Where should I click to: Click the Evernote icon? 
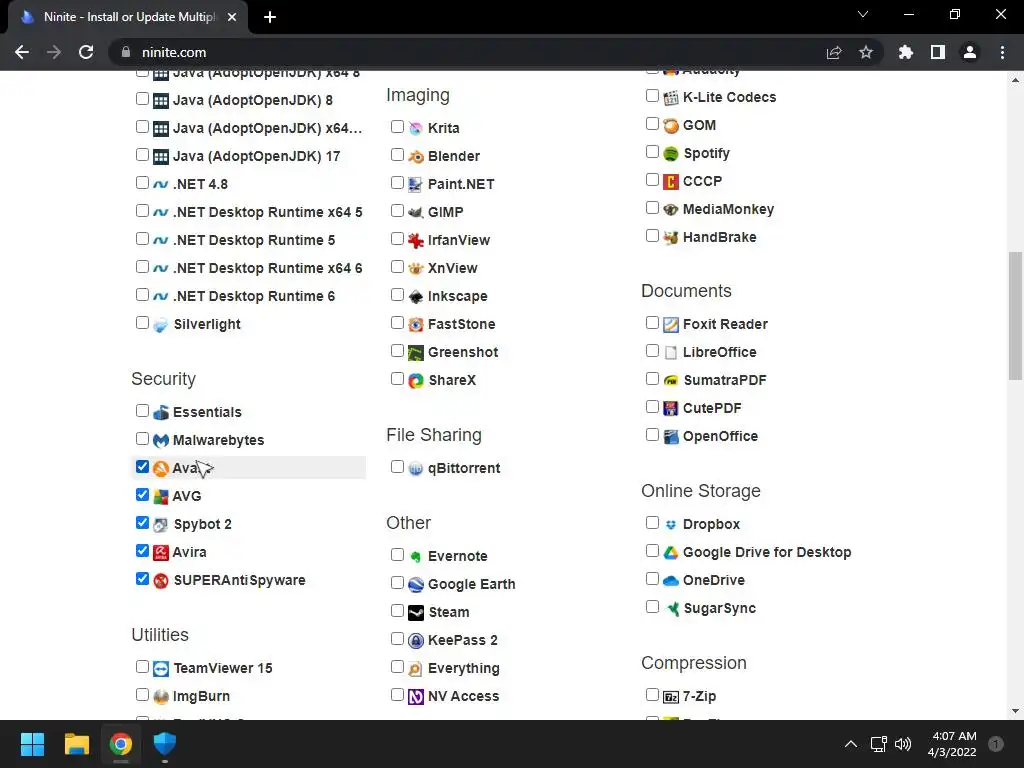415,556
